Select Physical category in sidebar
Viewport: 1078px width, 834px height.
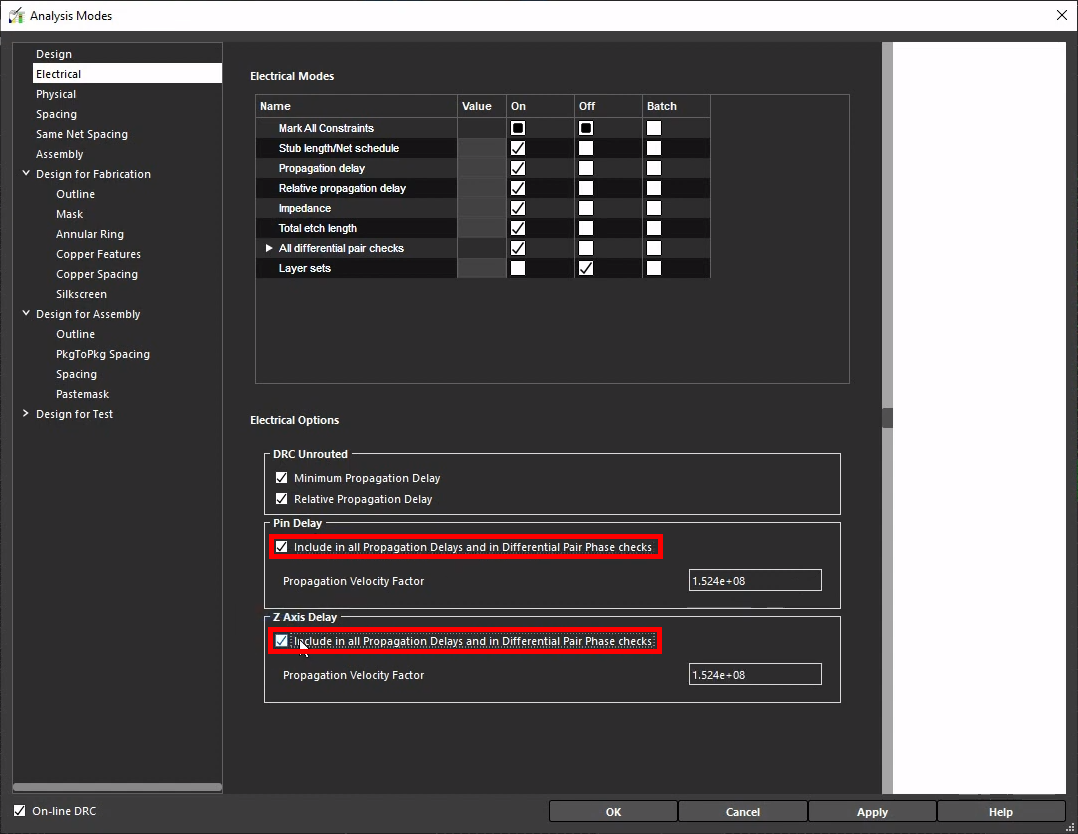(x=56, y=94)
